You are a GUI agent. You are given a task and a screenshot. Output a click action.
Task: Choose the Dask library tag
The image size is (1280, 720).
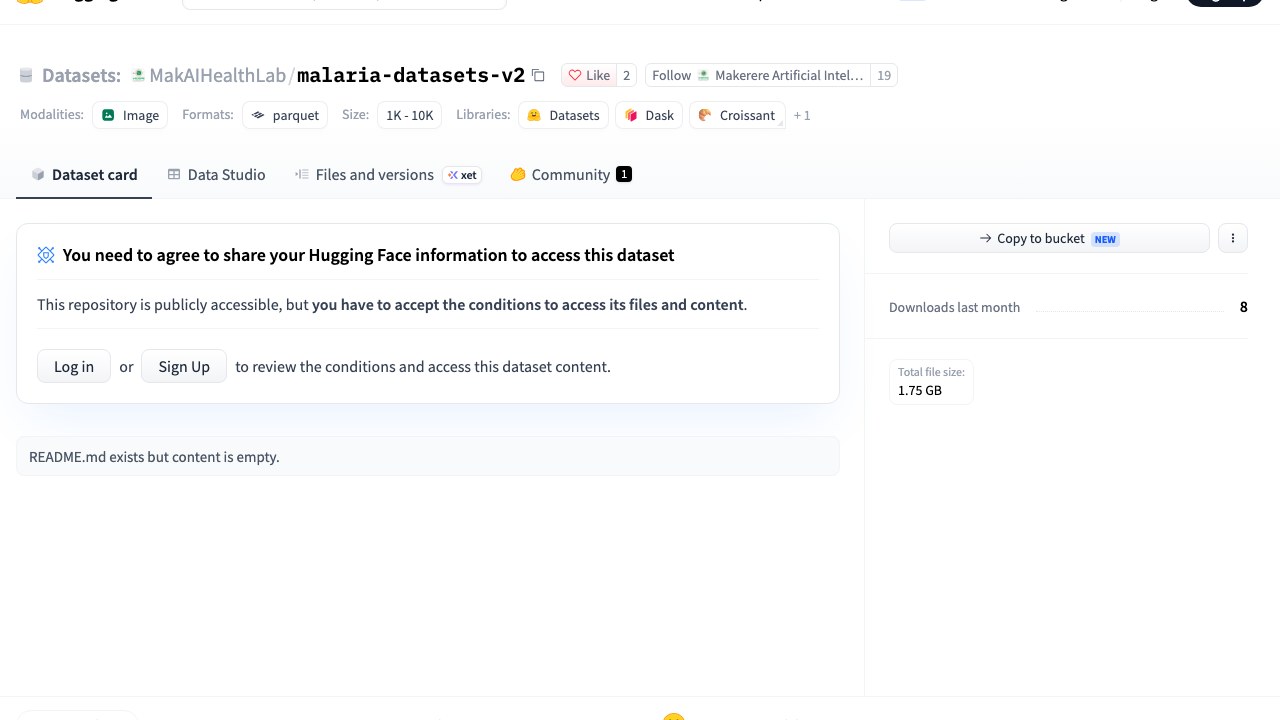pyautogui.click(x=649, y=115)
